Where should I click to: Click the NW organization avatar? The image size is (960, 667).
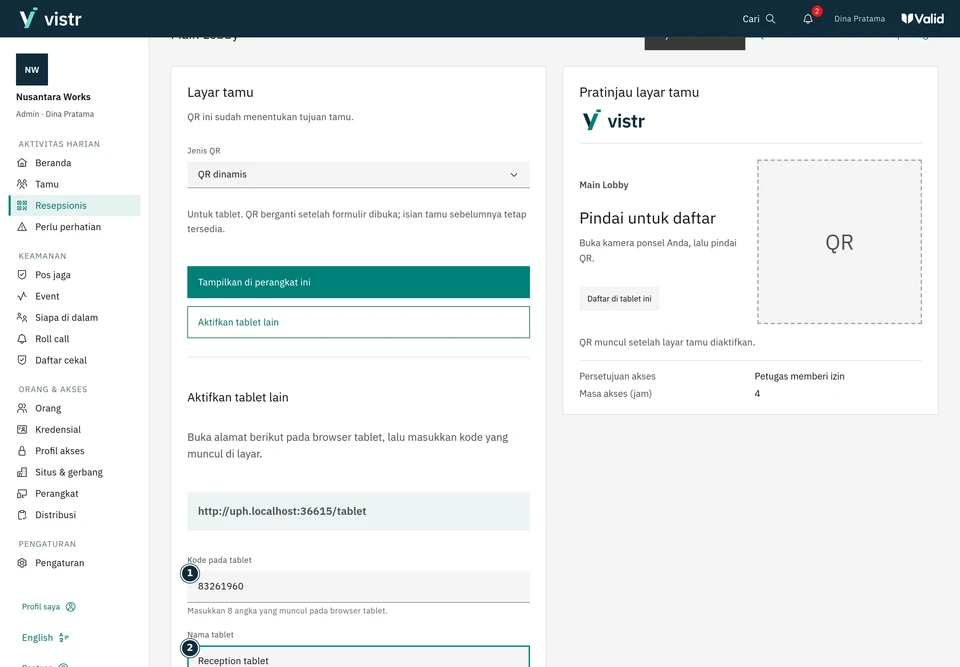click(x=32, y=70)
